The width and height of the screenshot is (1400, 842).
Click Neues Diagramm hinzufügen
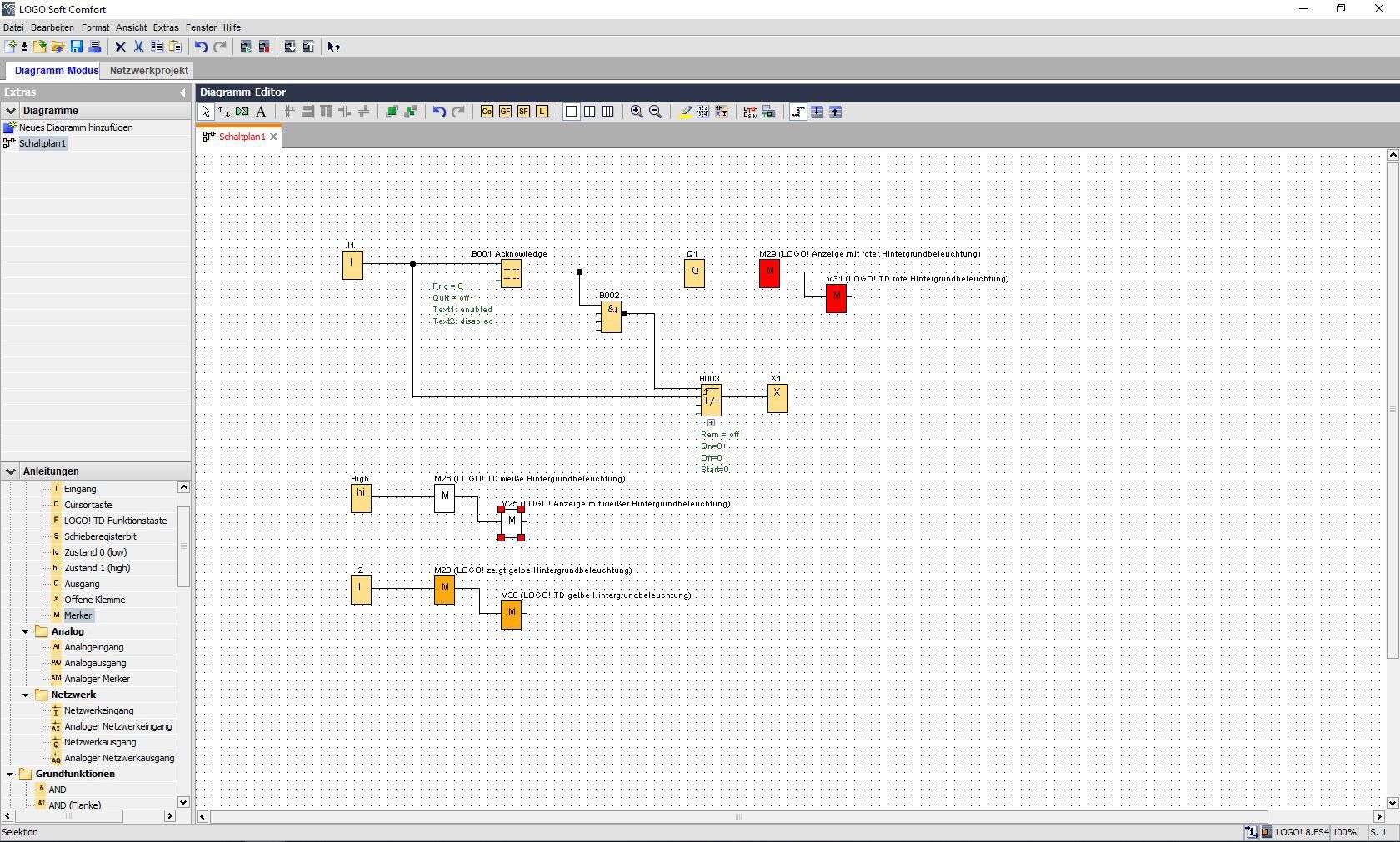pos(76,127)
